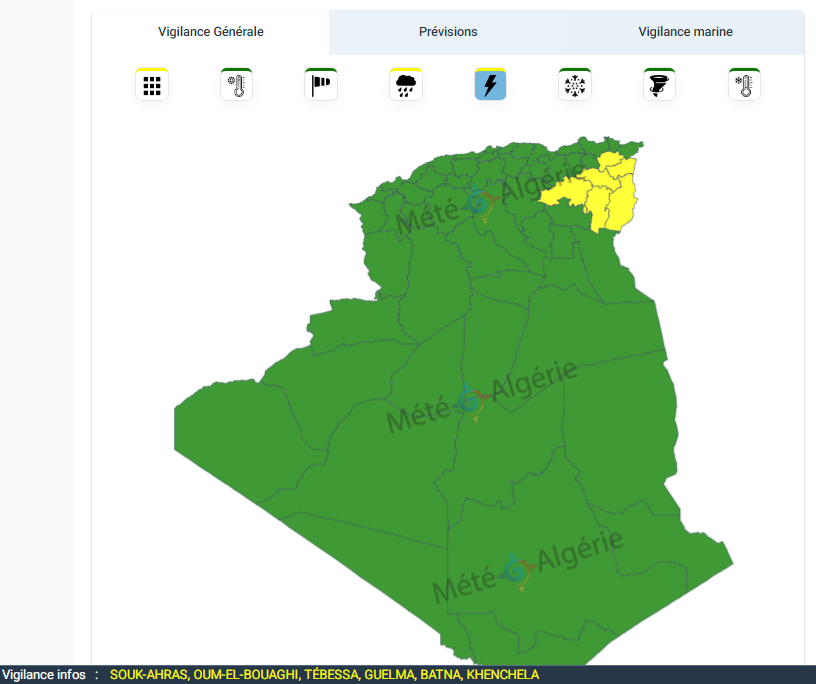The height and width of the screenshot is (684, 816).
Task: Open the Vigilance Générale tab
Action: coord(211,32)
